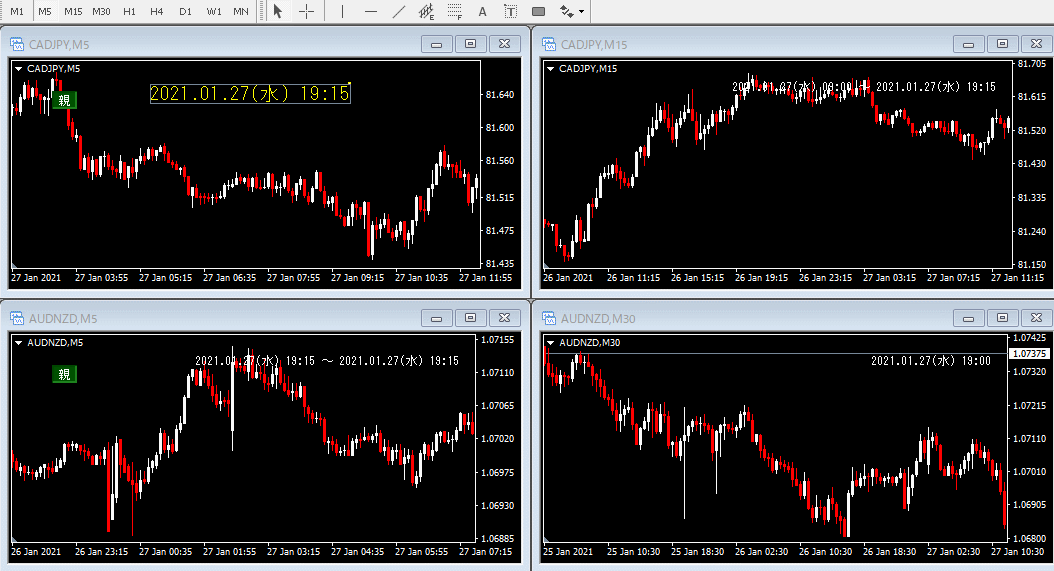The height and width of the screenshot is (571, 1054).
Task: Select the rectangle shape tool
Action: [538, 11]
